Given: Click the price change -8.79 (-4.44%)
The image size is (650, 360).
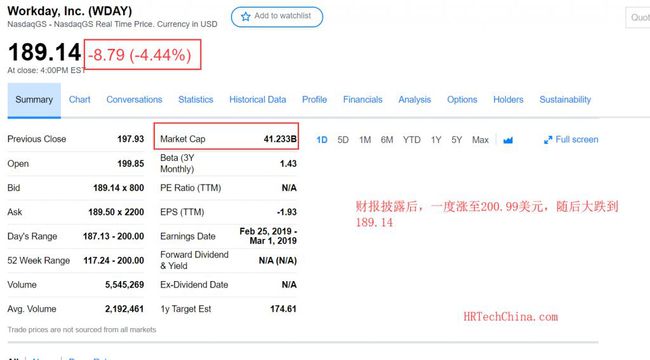Looking at the screenshot, I should coord(140,55).
